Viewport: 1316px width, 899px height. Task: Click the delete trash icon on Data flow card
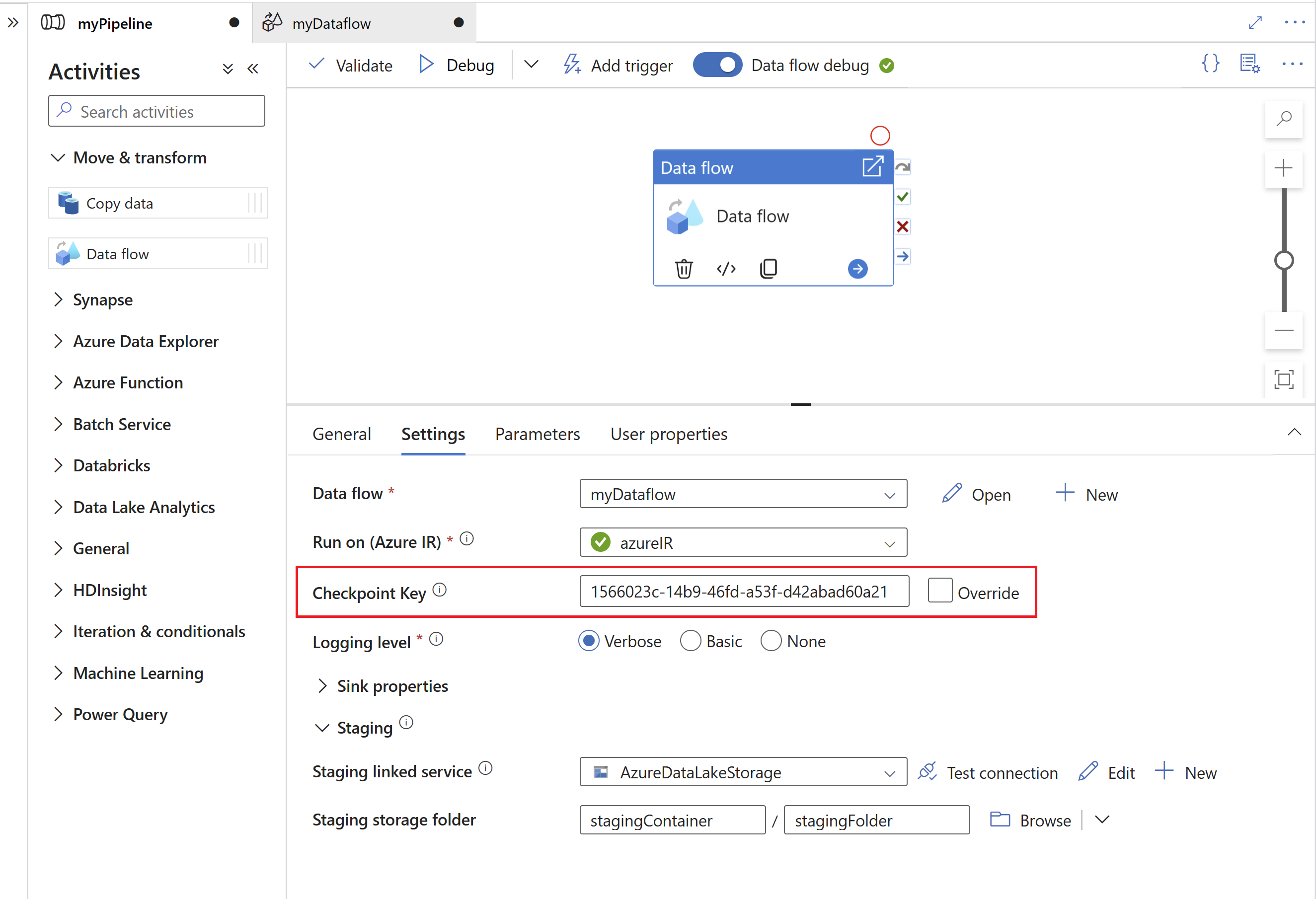pos(683,268)
